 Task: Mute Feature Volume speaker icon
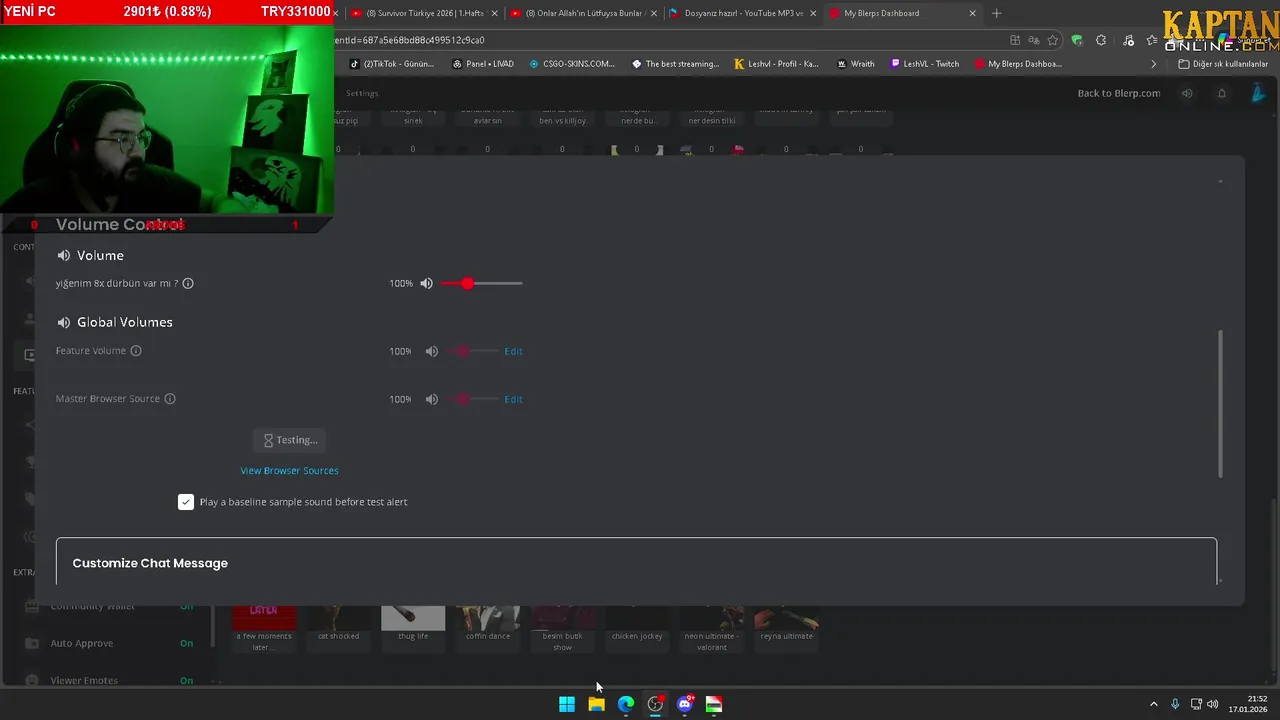click(432, 351)
